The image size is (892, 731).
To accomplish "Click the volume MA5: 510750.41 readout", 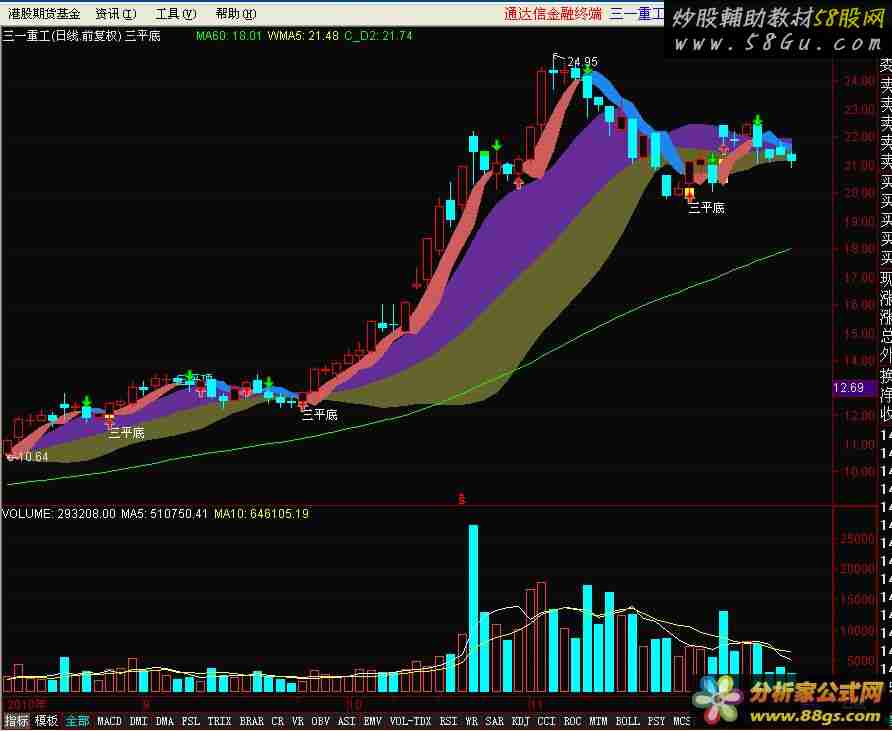I will (164, 514).
